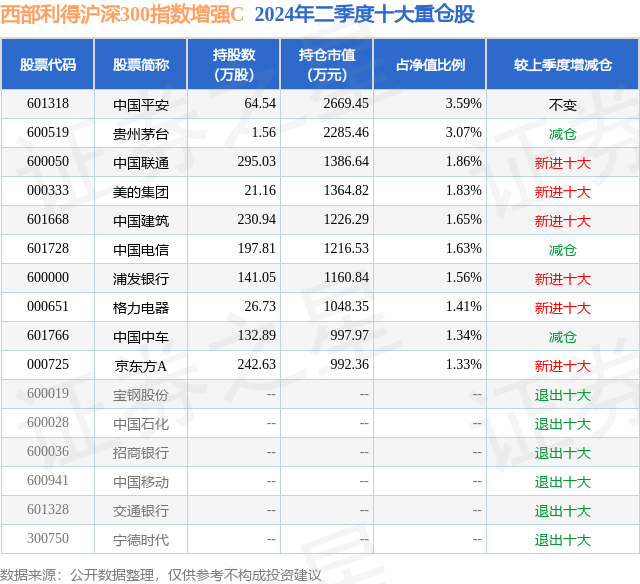640x584 pixels.
Task: Click share count 295.03
Action: click(x=257, y=162)
